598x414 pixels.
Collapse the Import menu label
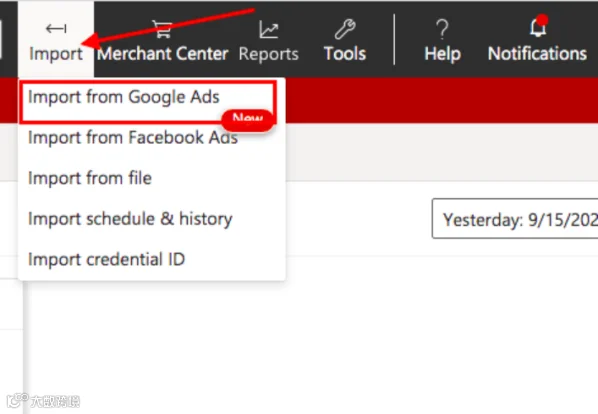point(56,54)
